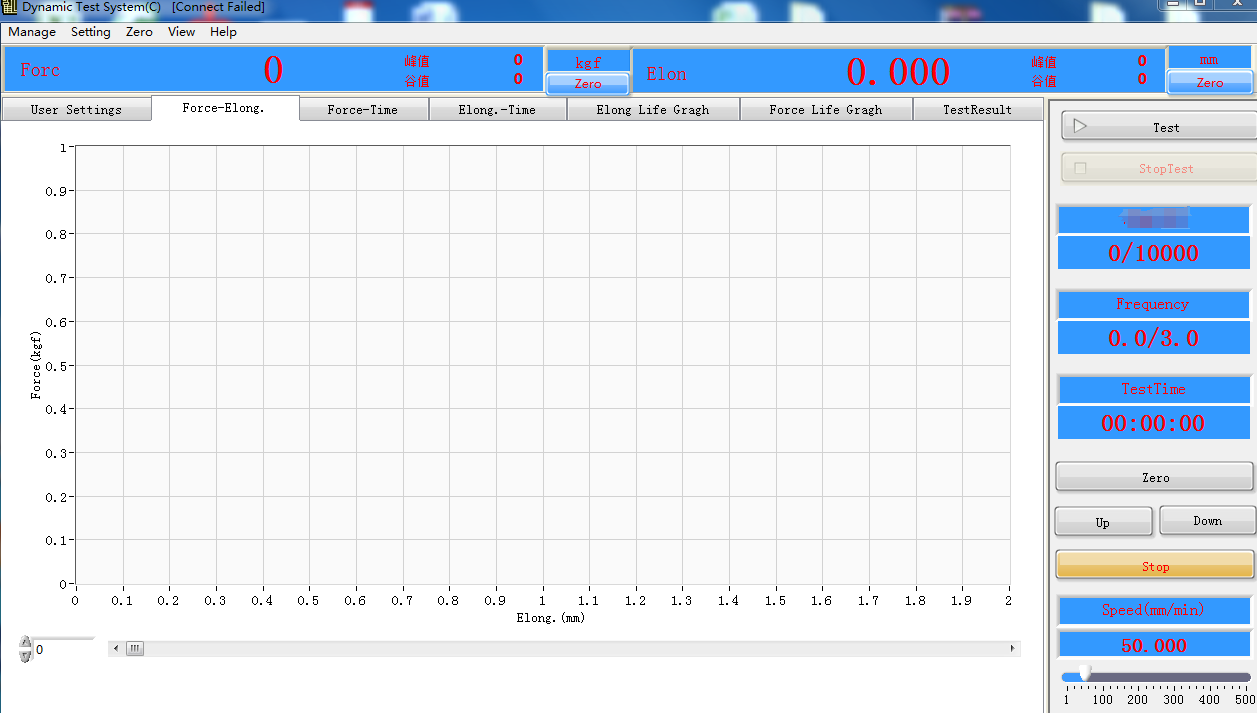Click the app icon in title bar
Image resolution: width=1257 pixels, height=713 pixels.
10,7
